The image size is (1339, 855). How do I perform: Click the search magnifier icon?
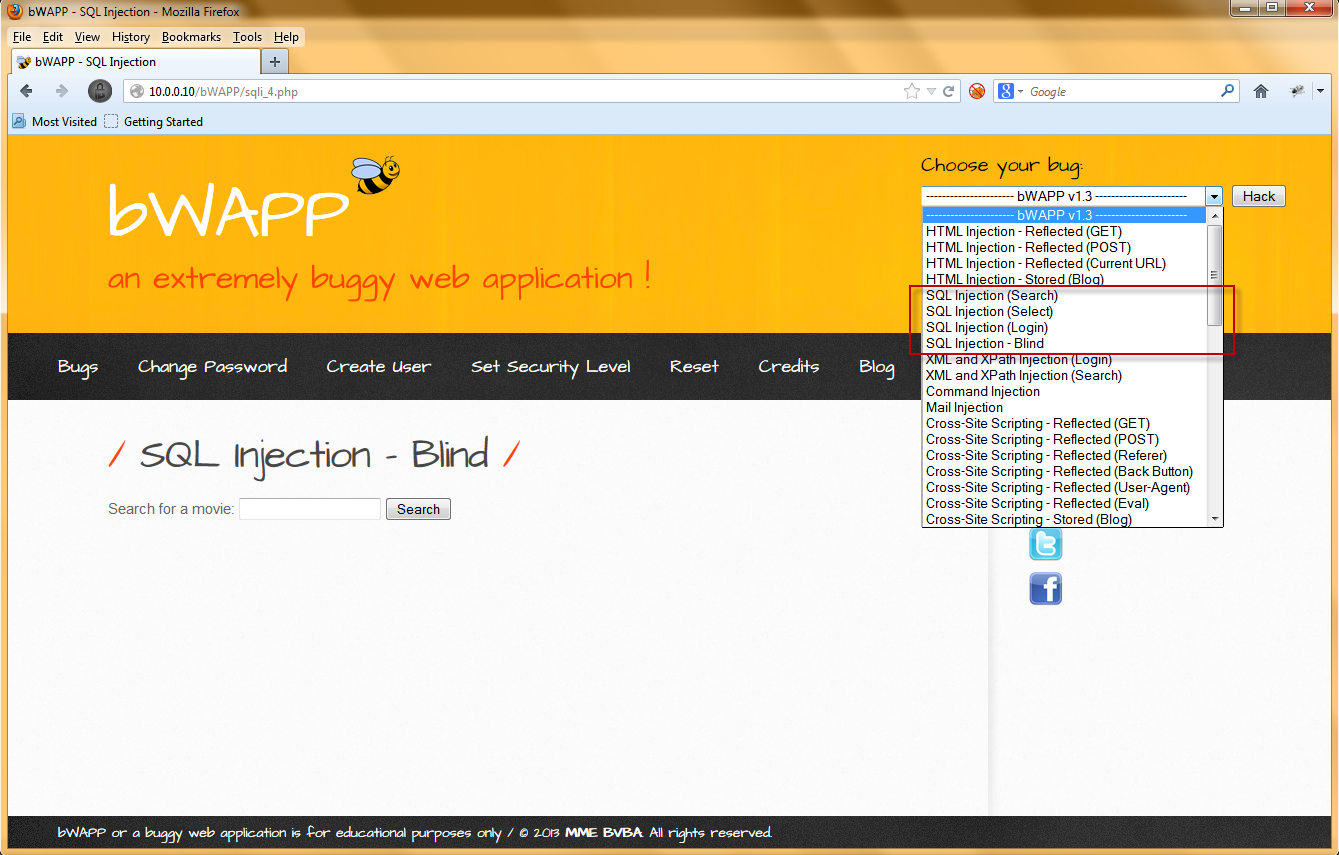tap(1228, 91)
